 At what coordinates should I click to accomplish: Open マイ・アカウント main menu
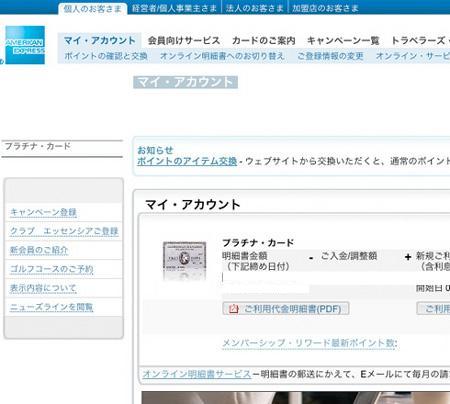(100, 41)
